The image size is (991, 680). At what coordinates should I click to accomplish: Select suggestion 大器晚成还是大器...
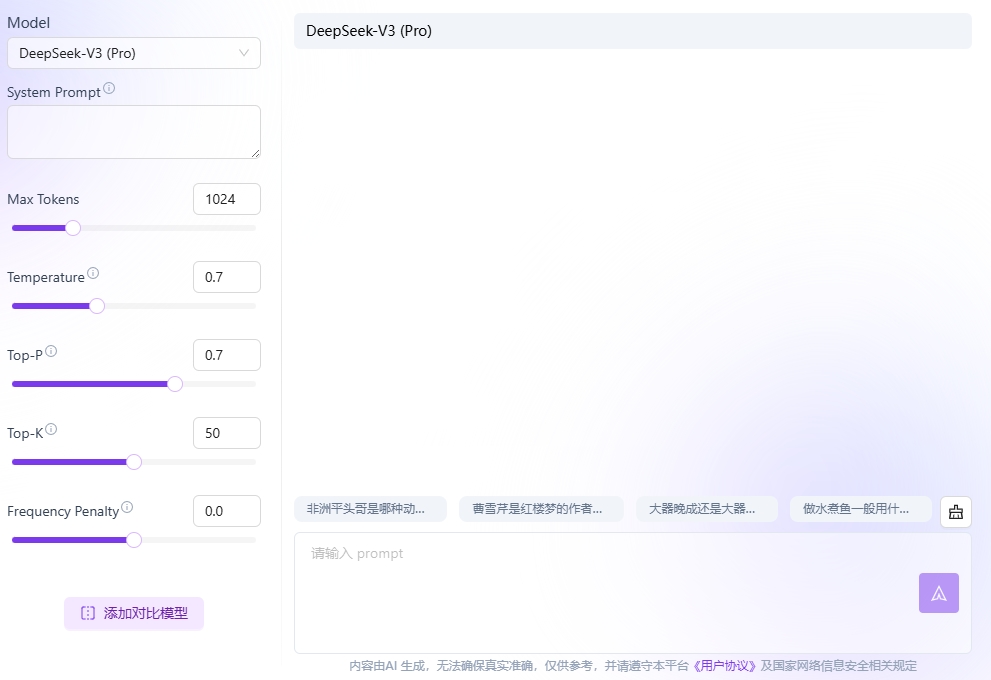click(x=707, y=509)
